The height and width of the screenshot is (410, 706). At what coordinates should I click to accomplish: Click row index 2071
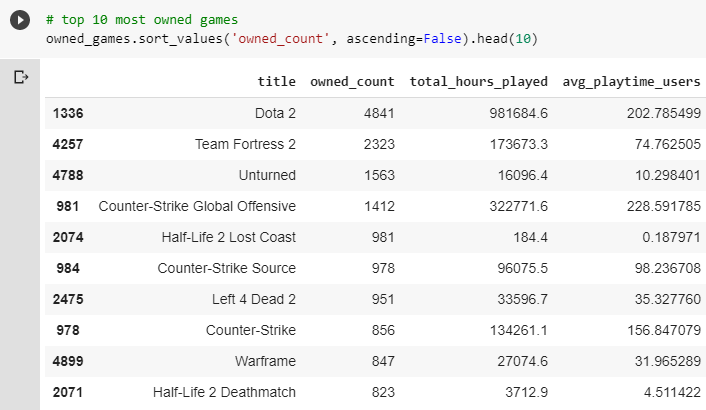(68, 392)
